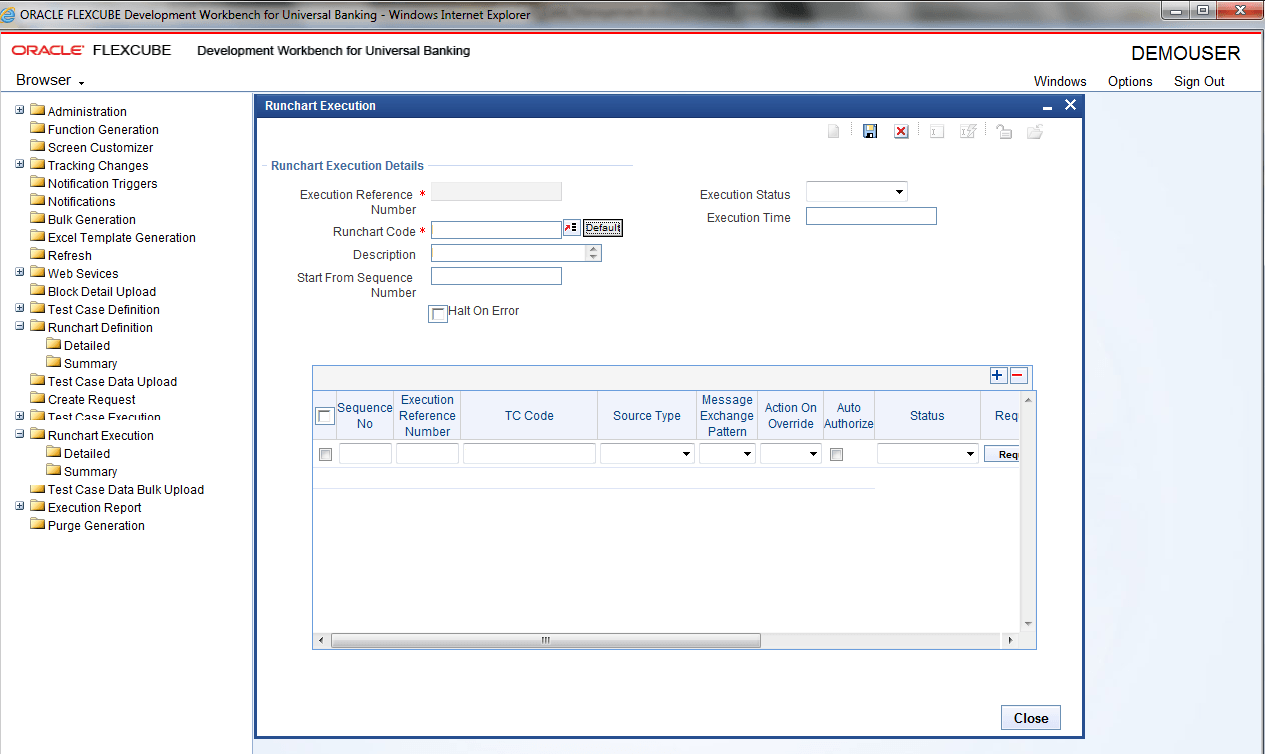Image resolution: width=1265 pixels, height=754 pixels.
Task: Click folder icon beside Block Detail Upload
Action: coord(38,291)
